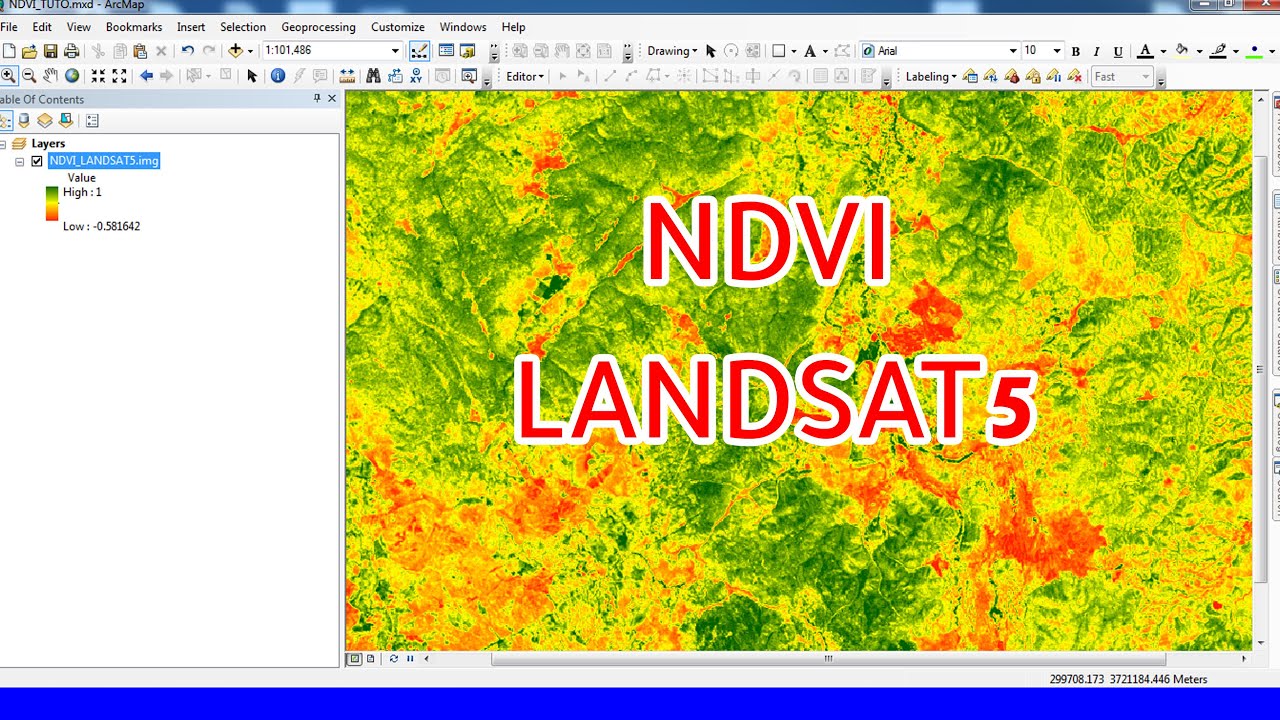1280x720 pixels.
Task: Go back to previous extent
Action: click(x=146, y=76)
